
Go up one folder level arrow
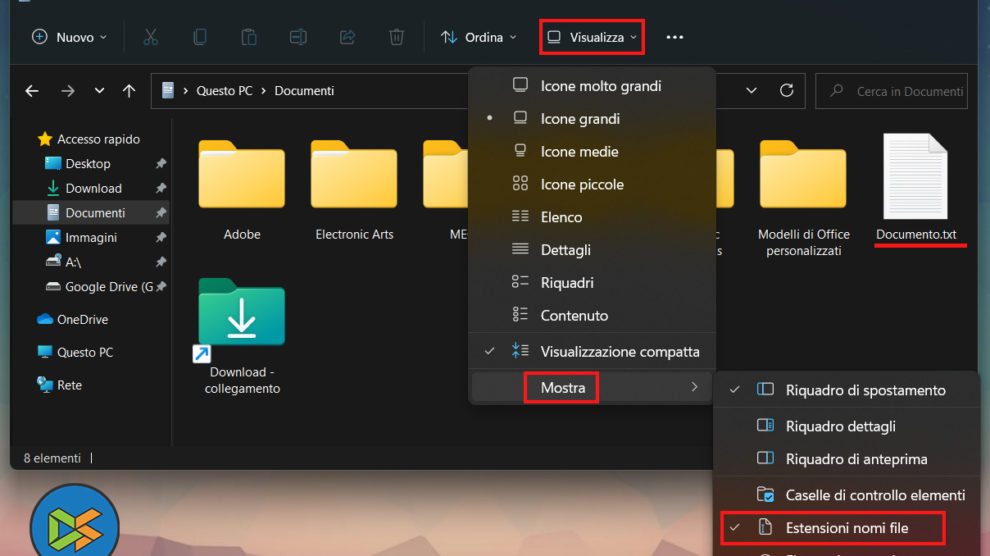pyautogui.click(x=129, y=91)
